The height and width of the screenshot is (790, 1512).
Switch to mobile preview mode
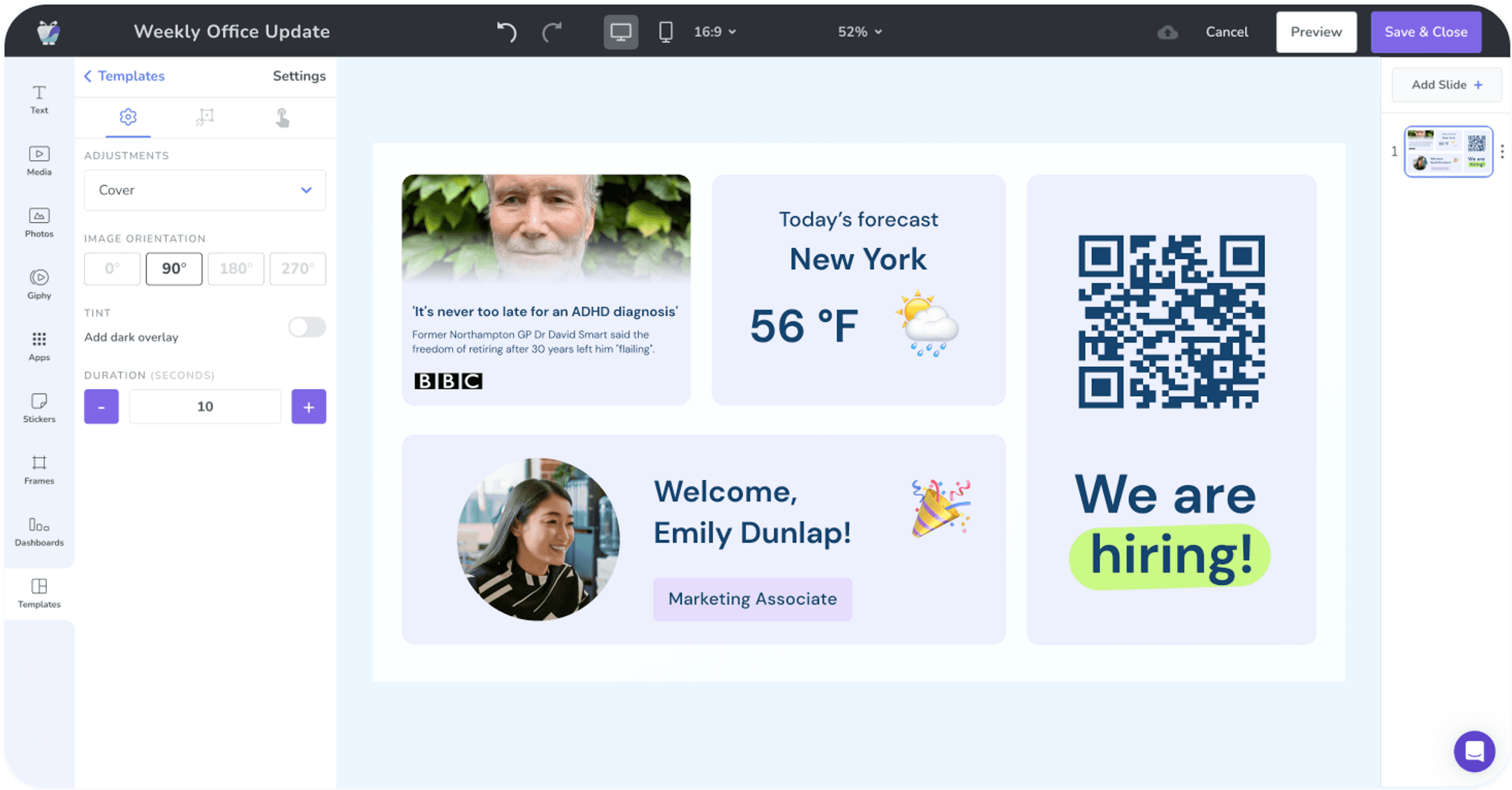pyautogui.click(x=665, y=32)
